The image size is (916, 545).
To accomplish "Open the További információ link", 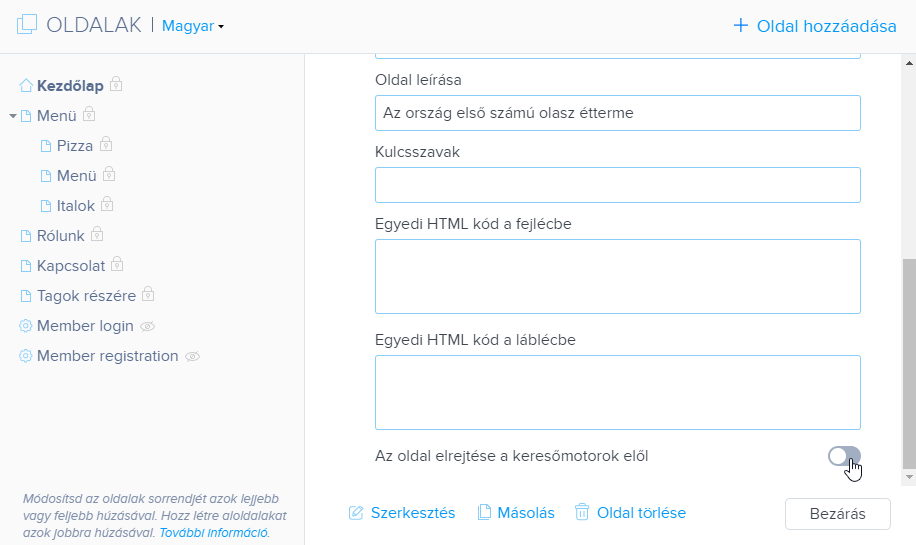I will point(213,533).
